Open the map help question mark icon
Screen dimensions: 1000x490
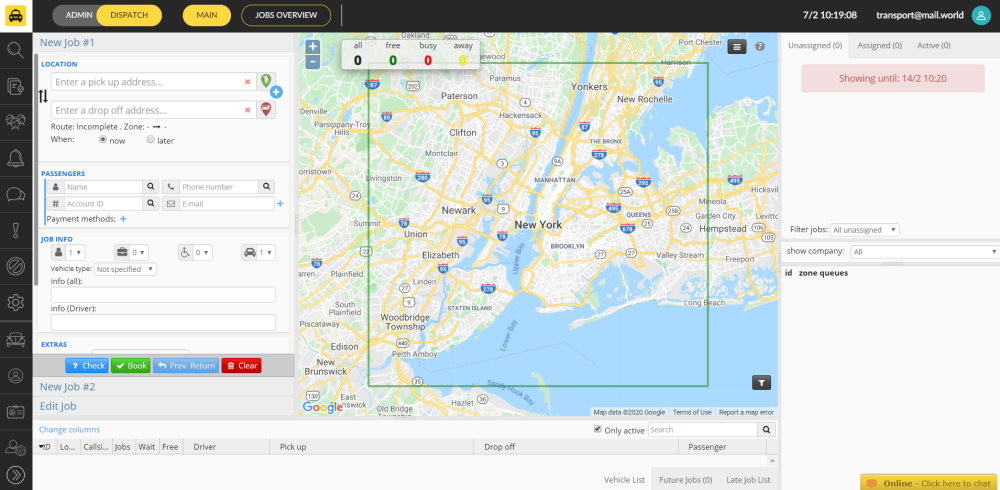[x=760, y=47]
